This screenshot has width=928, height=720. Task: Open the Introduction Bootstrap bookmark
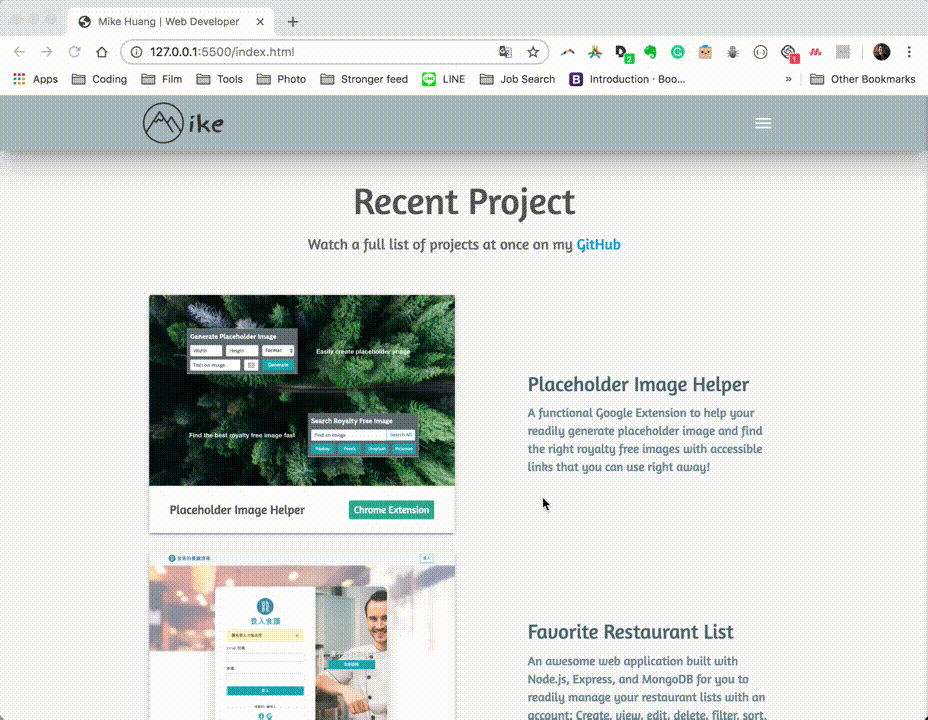click(x=627, y=79)
